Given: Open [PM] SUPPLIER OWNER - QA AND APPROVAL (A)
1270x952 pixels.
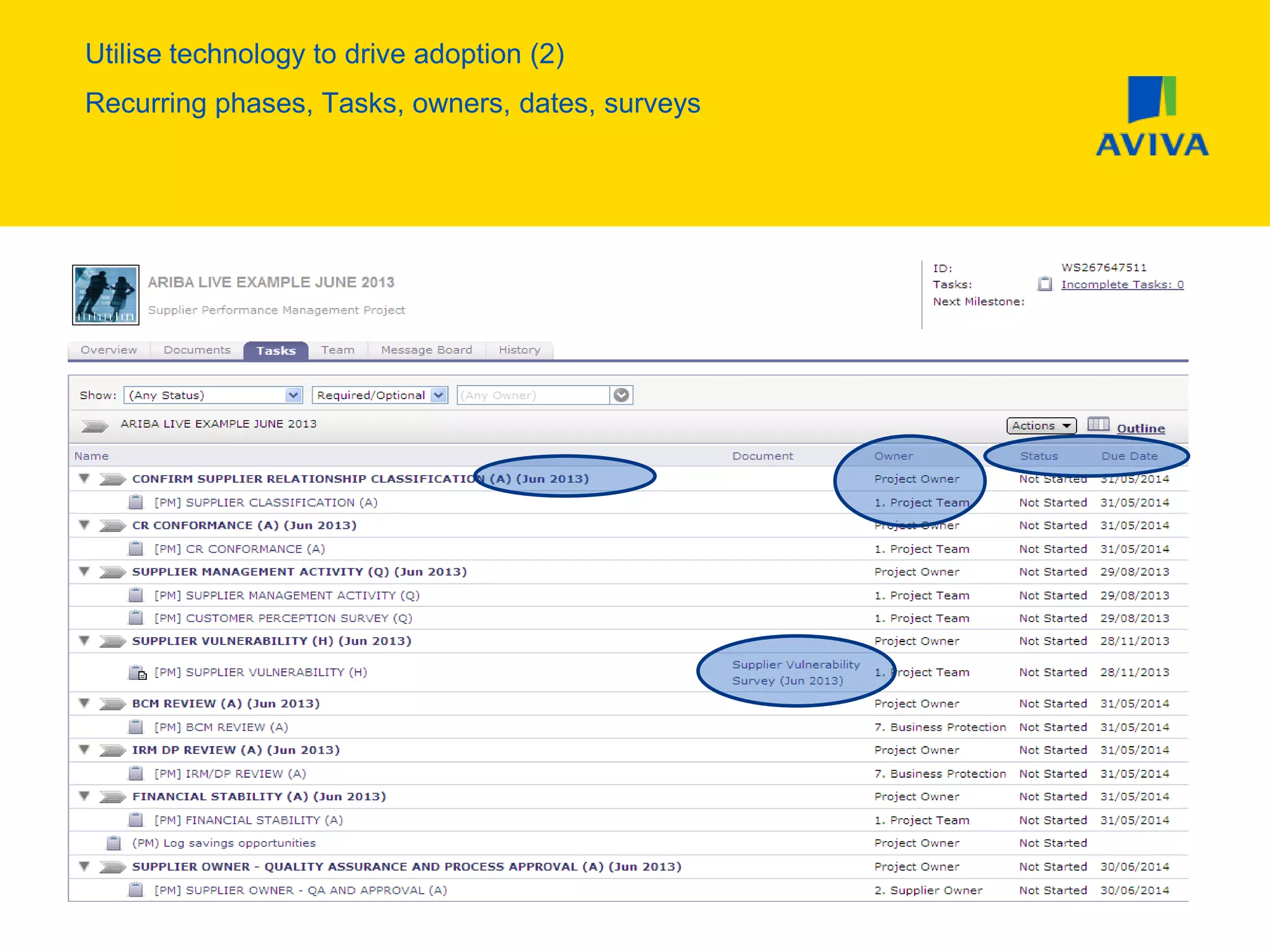Looking at the screenshot, I should coord(301,890).
